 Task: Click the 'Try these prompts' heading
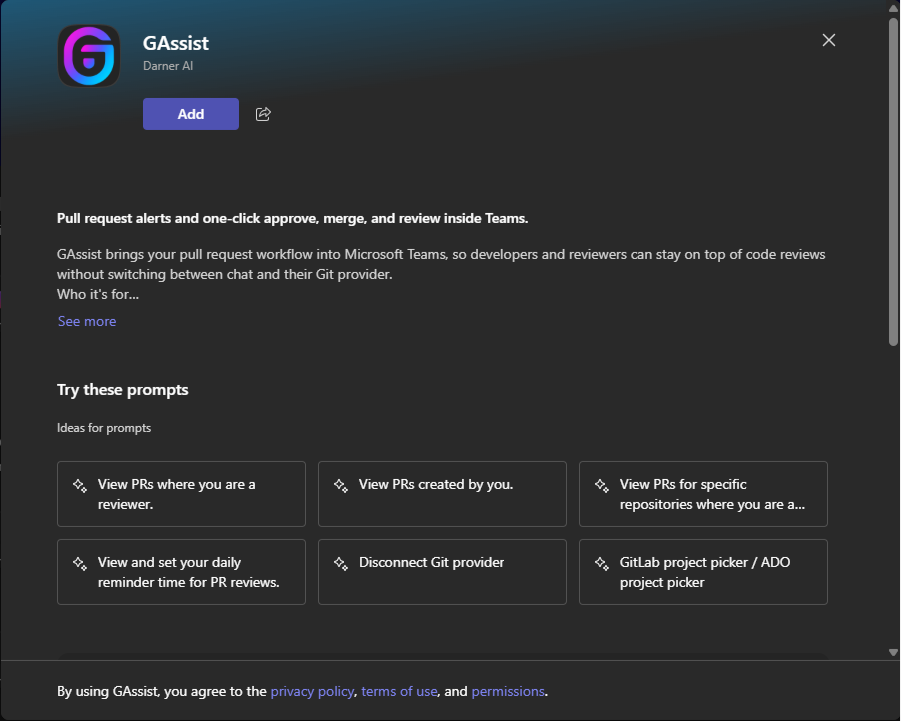tap(122, 390)
